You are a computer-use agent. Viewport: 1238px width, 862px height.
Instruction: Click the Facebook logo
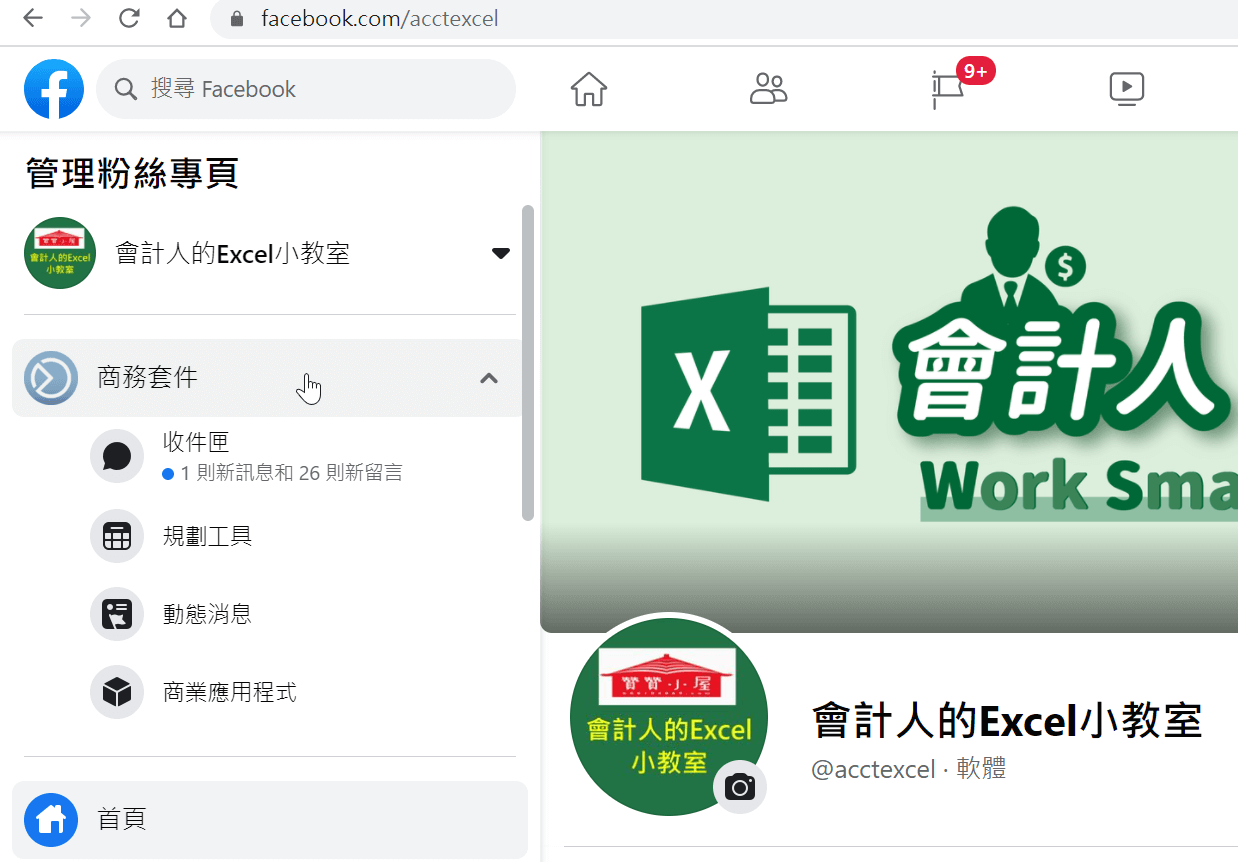coord(54,89)
